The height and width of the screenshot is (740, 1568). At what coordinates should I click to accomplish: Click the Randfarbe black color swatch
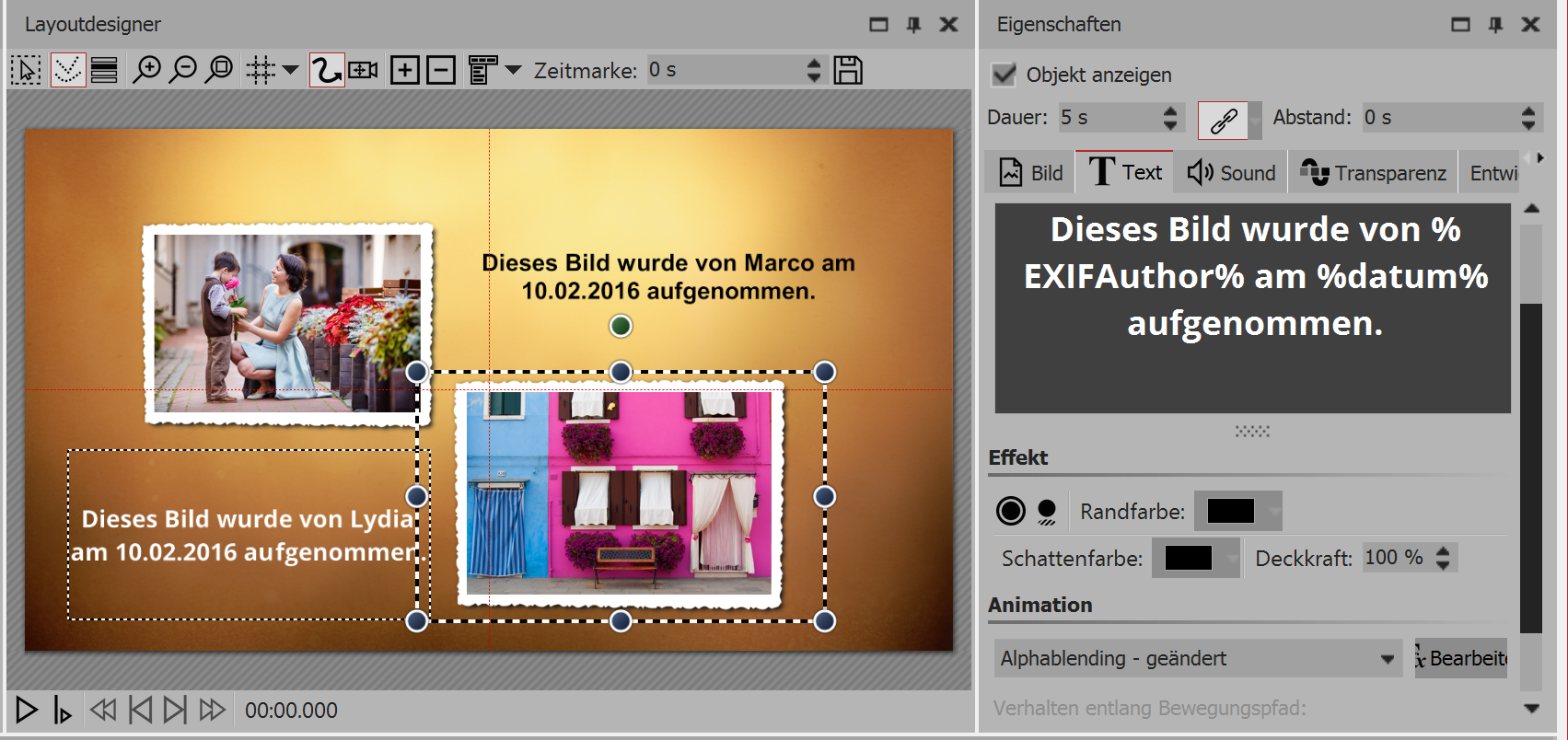(1230, 511)
